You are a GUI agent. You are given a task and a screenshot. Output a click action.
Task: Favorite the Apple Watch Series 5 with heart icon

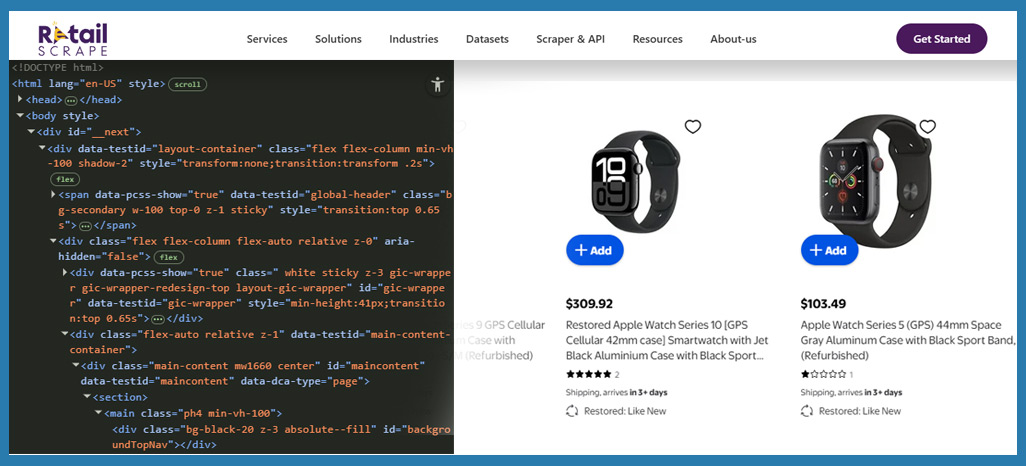click(927, 127)
